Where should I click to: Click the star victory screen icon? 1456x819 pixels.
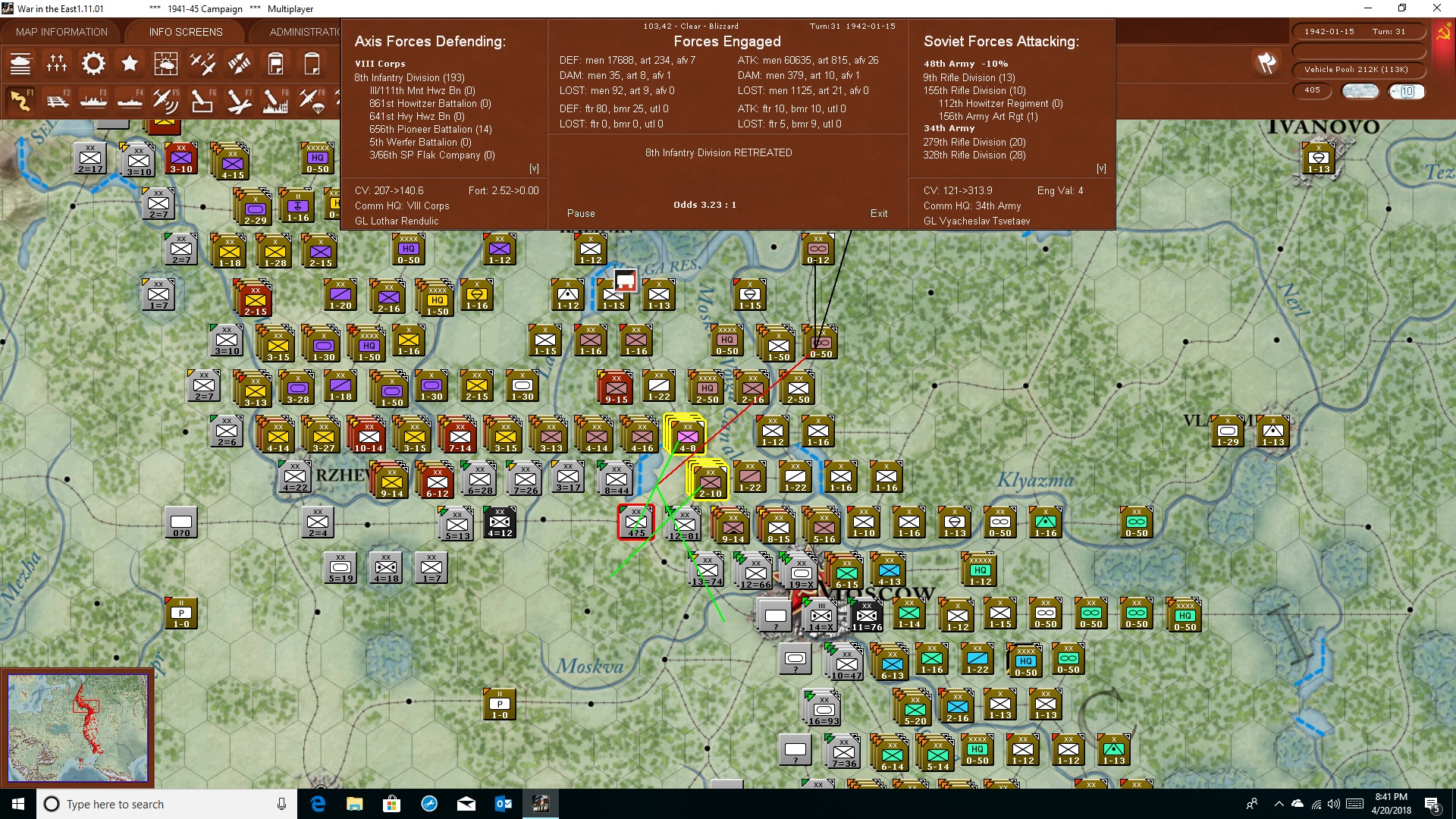(130, 64)
